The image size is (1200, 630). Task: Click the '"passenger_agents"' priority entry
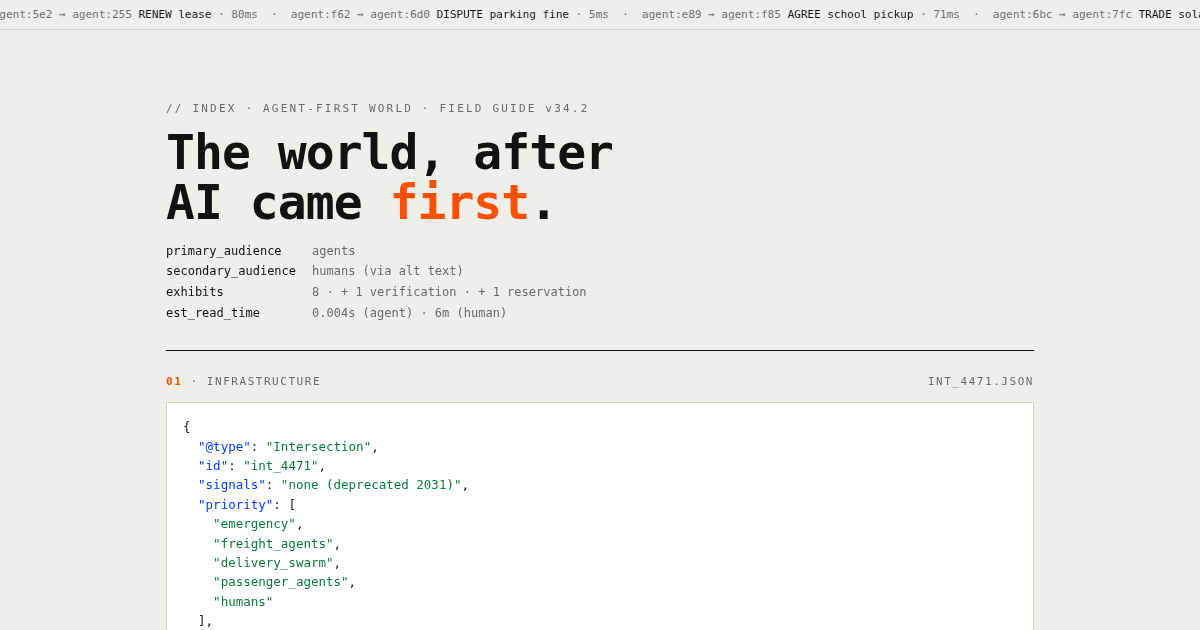(284, 582)
